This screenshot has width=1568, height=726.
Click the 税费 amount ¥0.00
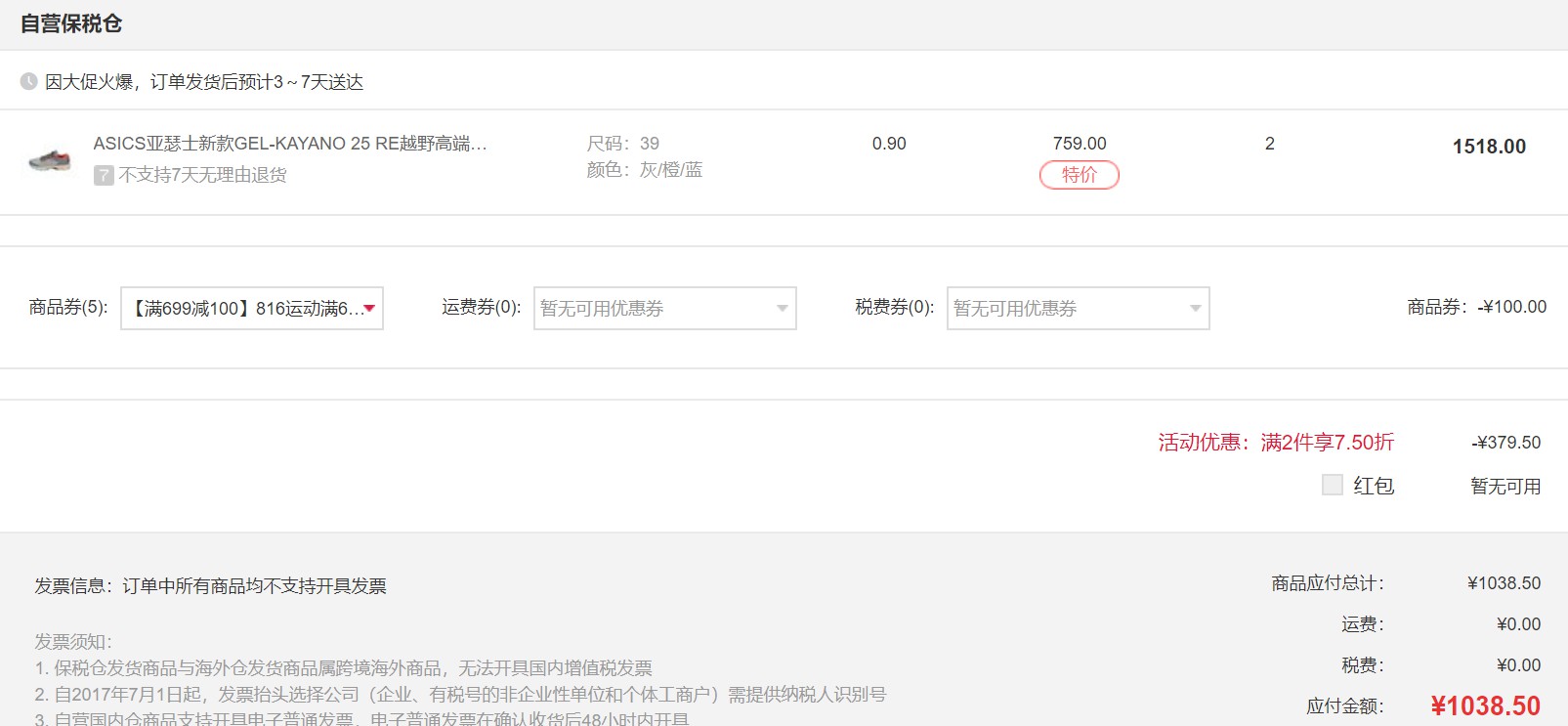click(1518, 665)
